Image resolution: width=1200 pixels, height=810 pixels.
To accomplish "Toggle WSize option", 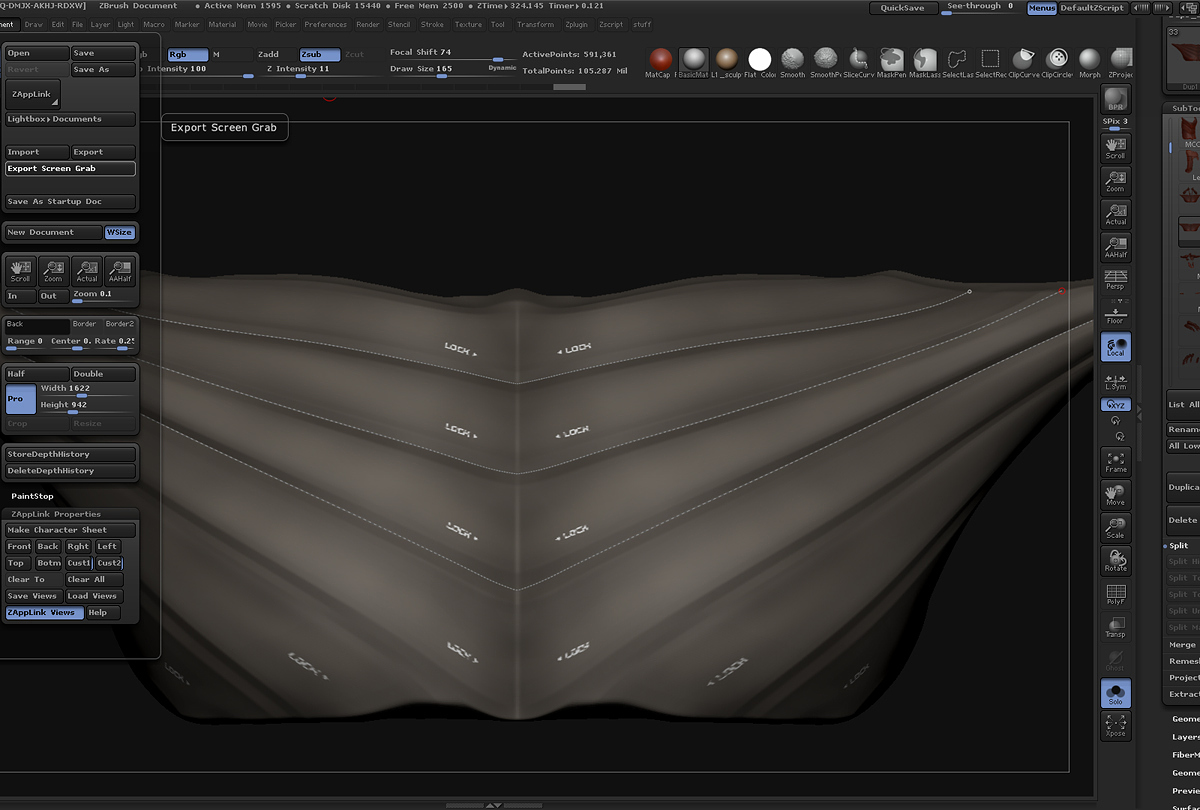I will 120,232.
